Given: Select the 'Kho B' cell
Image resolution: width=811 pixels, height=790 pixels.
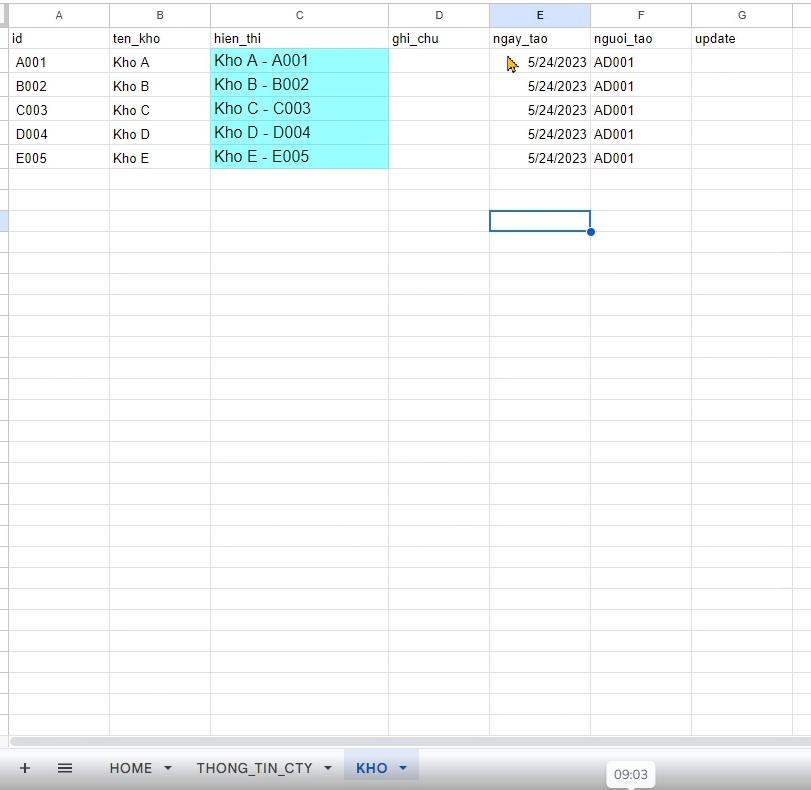Looking at the screenshot, I should 160,86.
